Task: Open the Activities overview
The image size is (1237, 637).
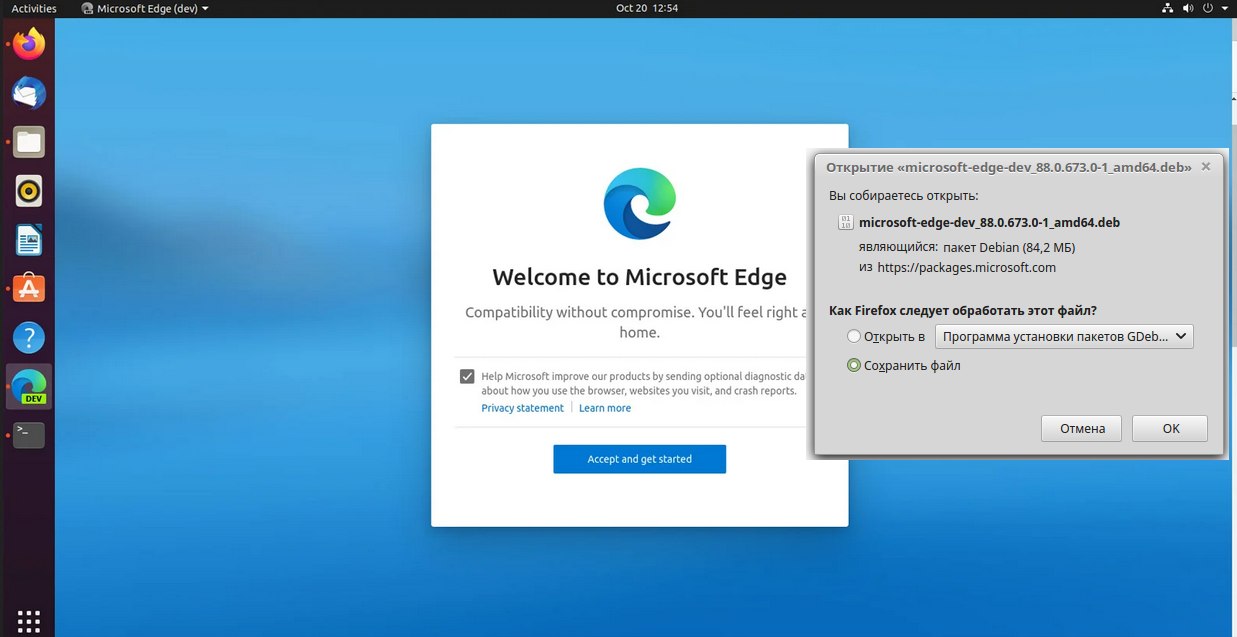Action: pos(34,8)
